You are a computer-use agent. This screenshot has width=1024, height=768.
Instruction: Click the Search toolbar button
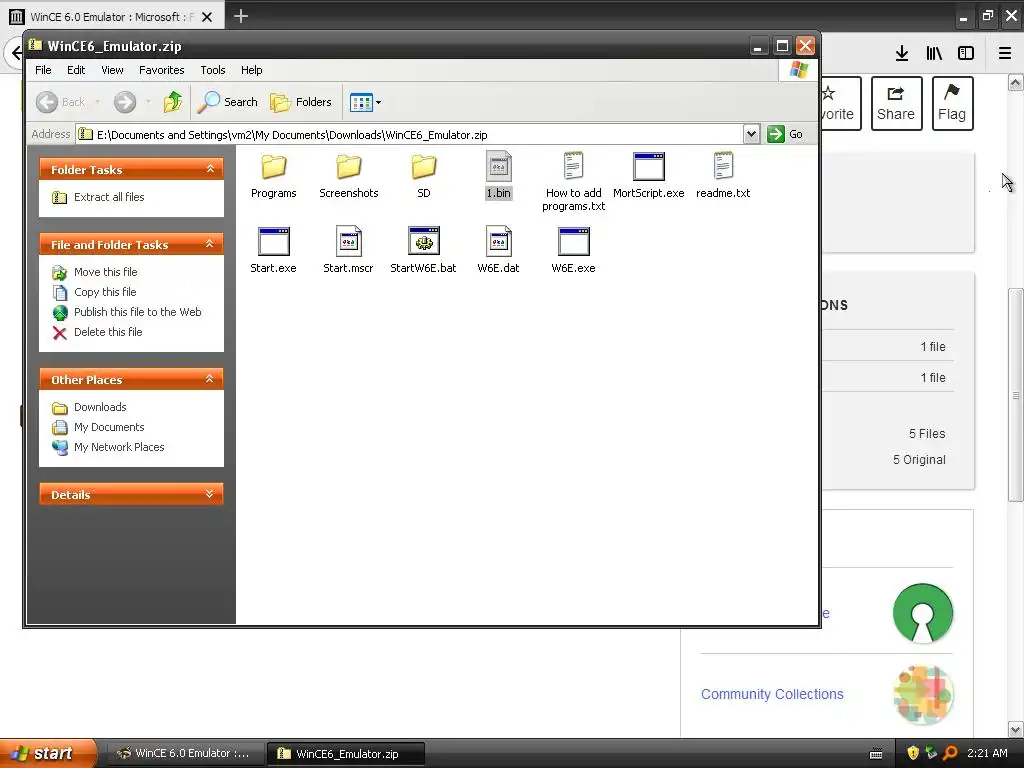click(228, 102)
